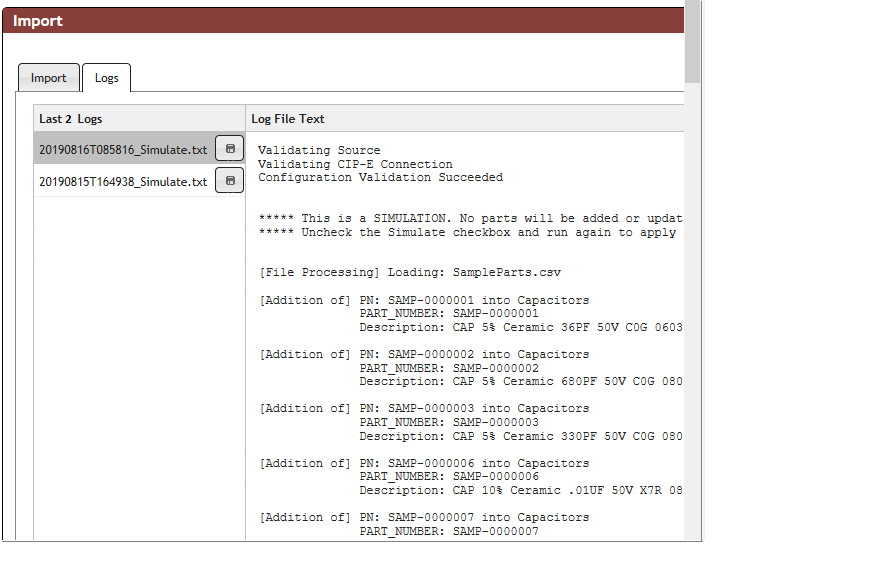Click the 'PN: SAMP-0000002 into Capacitors' line
Screen dimensions: 880x573
pos(424,355)
